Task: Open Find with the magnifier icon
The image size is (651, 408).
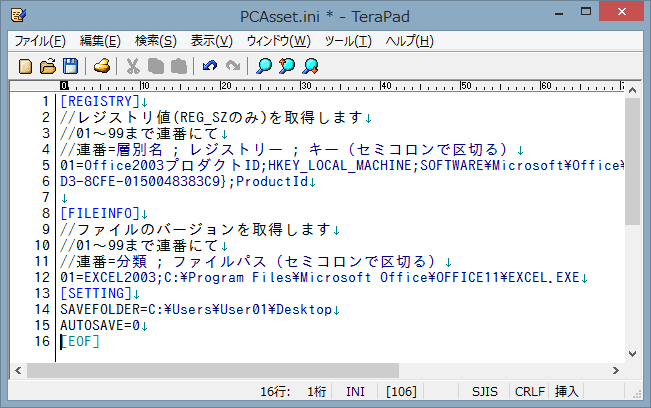Action: pos(264,66)
